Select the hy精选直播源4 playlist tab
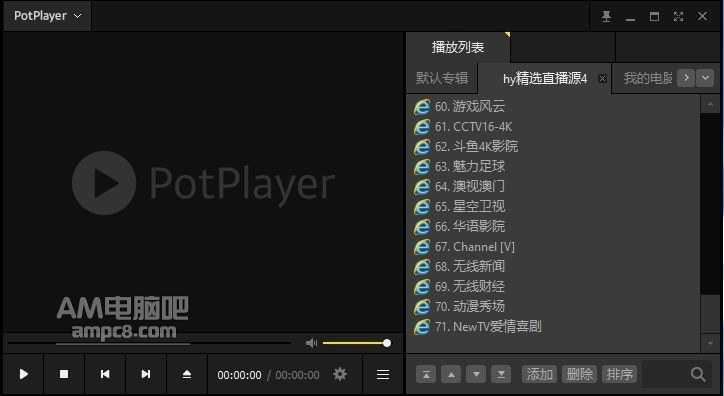Image resolution: width=724 pixels, height=396 pixels. tap(545, 78)
